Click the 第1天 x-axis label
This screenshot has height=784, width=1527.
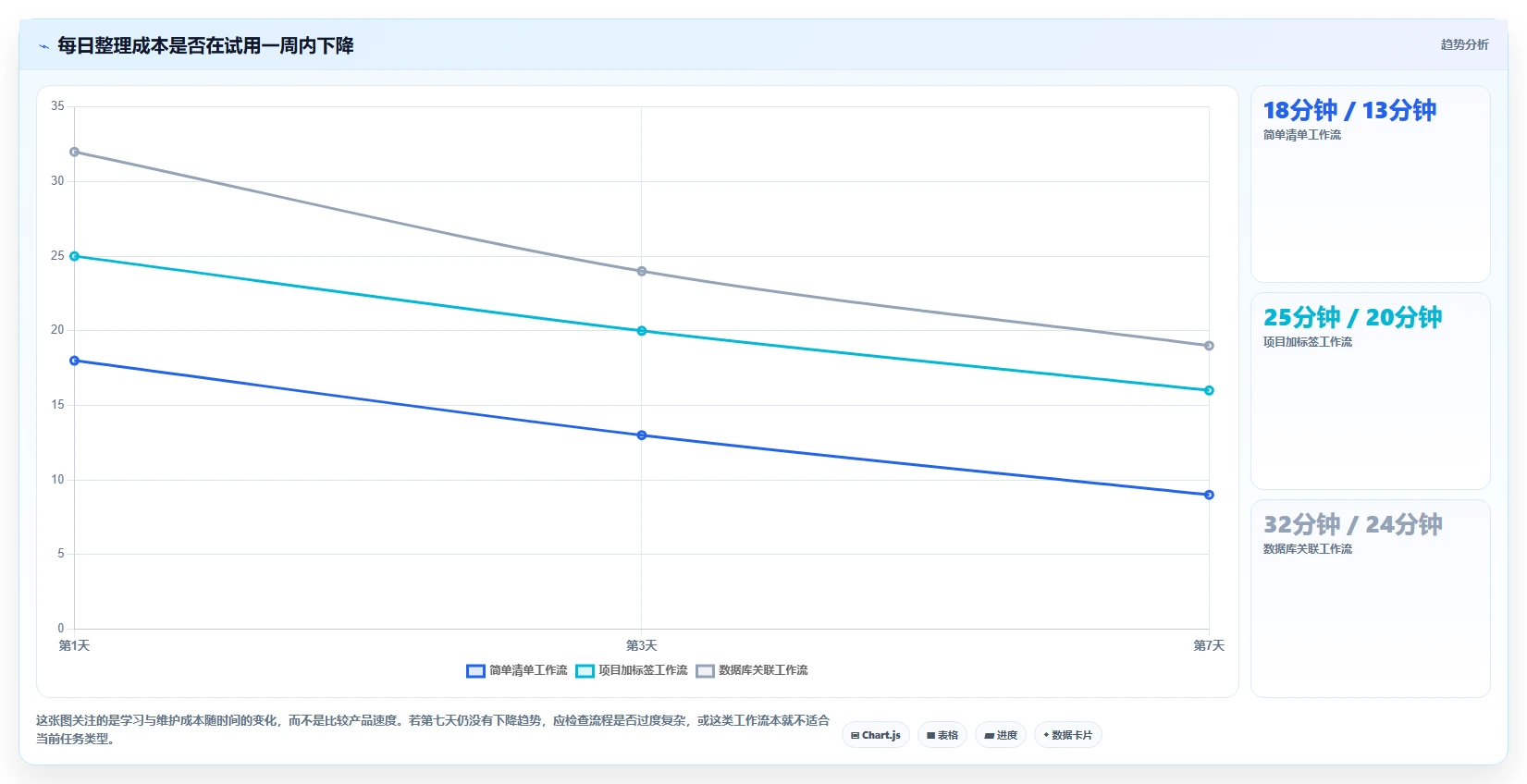coord(74,645)
